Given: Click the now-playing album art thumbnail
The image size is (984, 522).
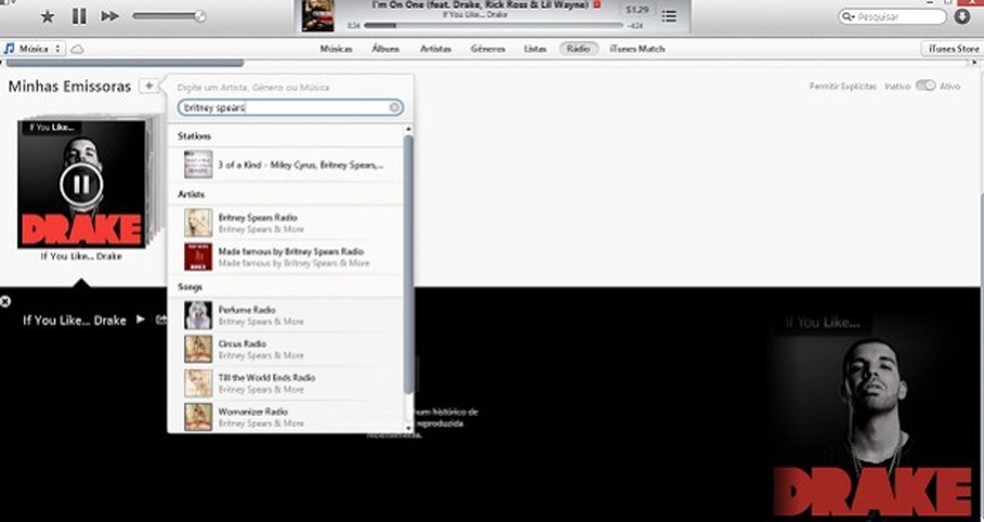Looking at the screenshot, I should [318, 16].
